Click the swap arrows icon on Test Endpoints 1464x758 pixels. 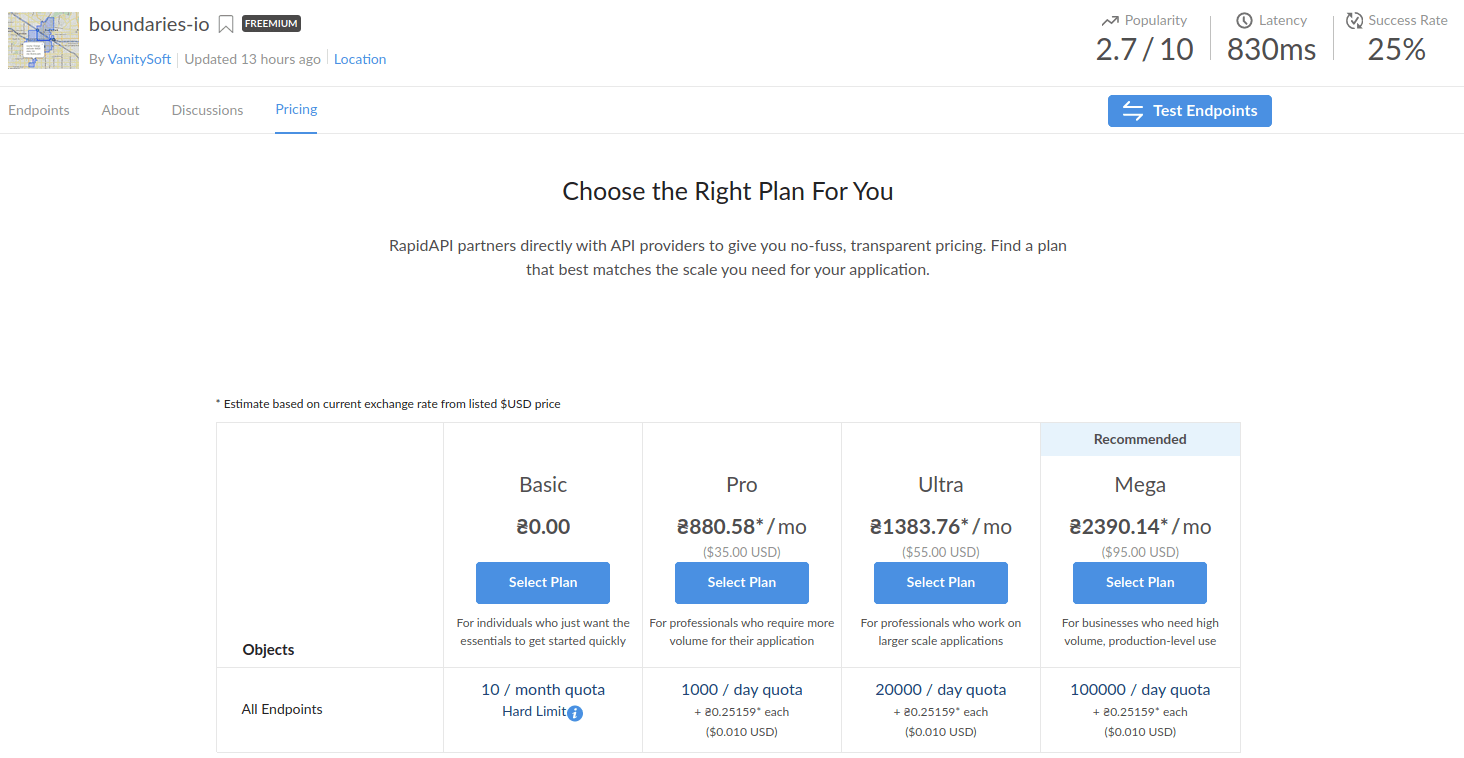[x=1133, y=111]
